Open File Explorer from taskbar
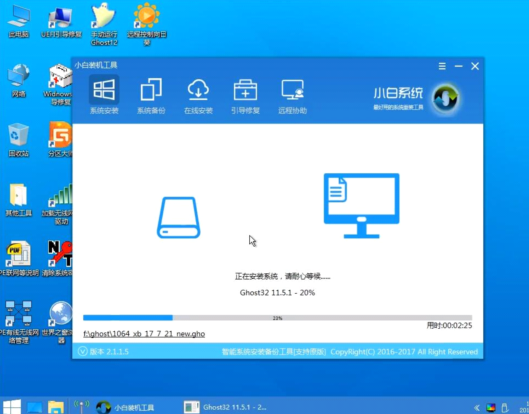The width and height of the screenshot is (529, 414). (x=56, y=407)
